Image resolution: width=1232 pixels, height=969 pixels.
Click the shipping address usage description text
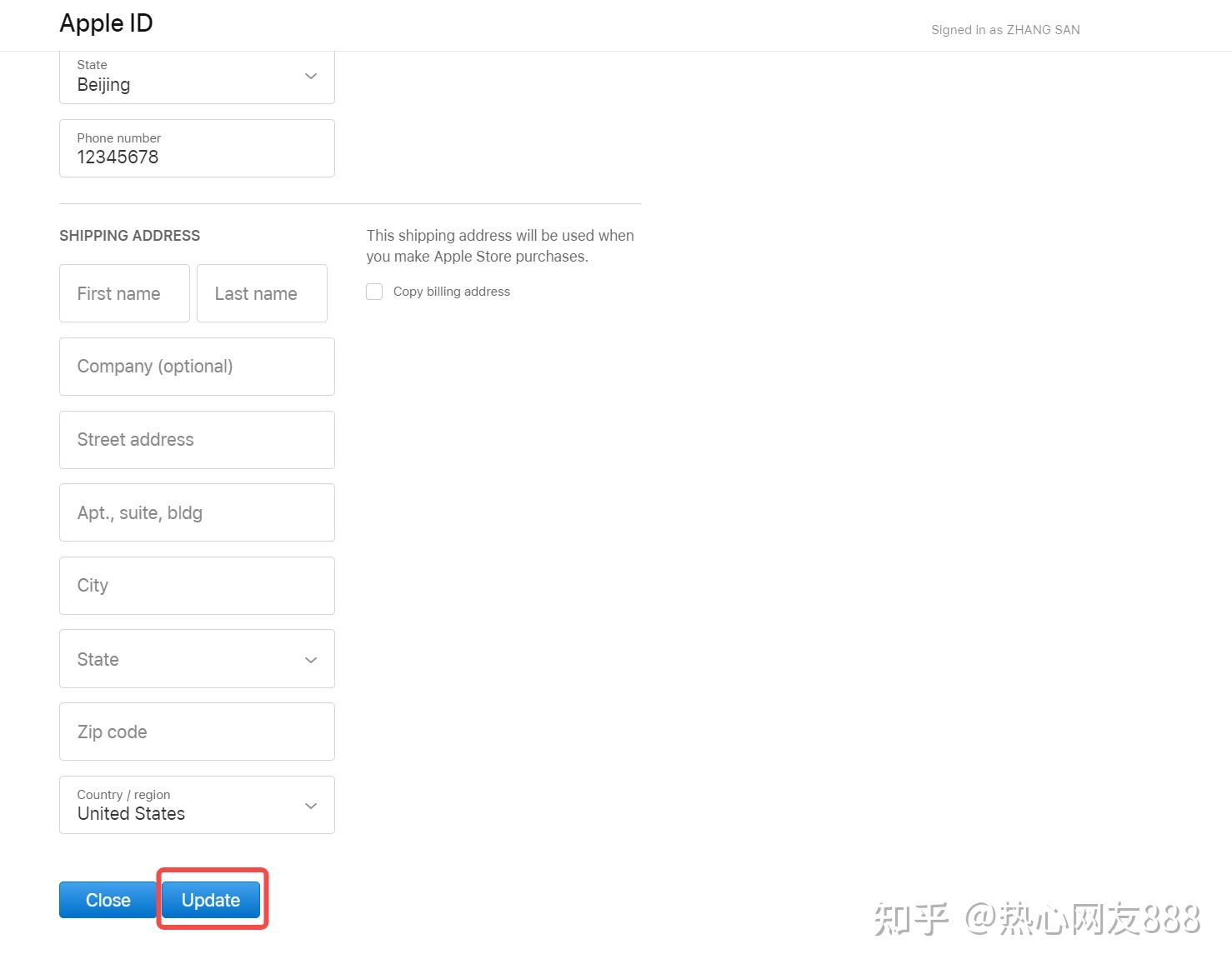coord(500,246)
